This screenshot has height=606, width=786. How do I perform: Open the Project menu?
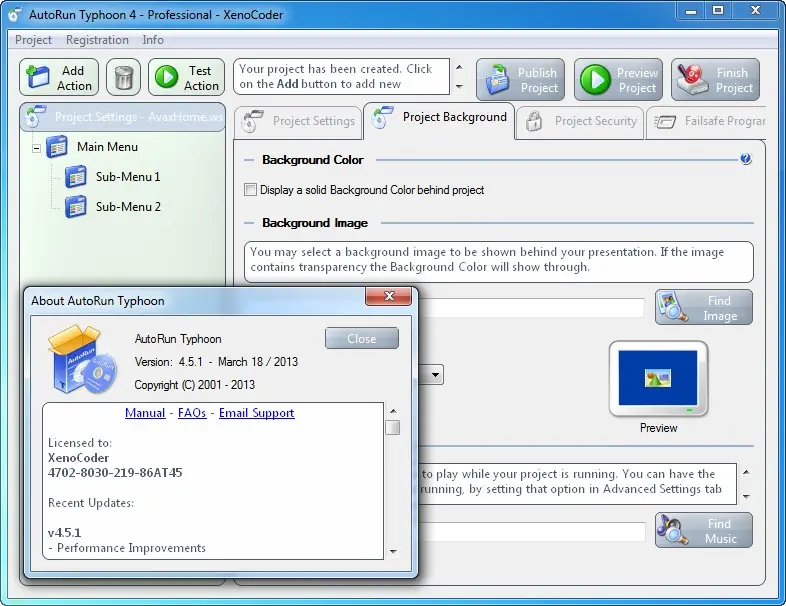point(33,40)
